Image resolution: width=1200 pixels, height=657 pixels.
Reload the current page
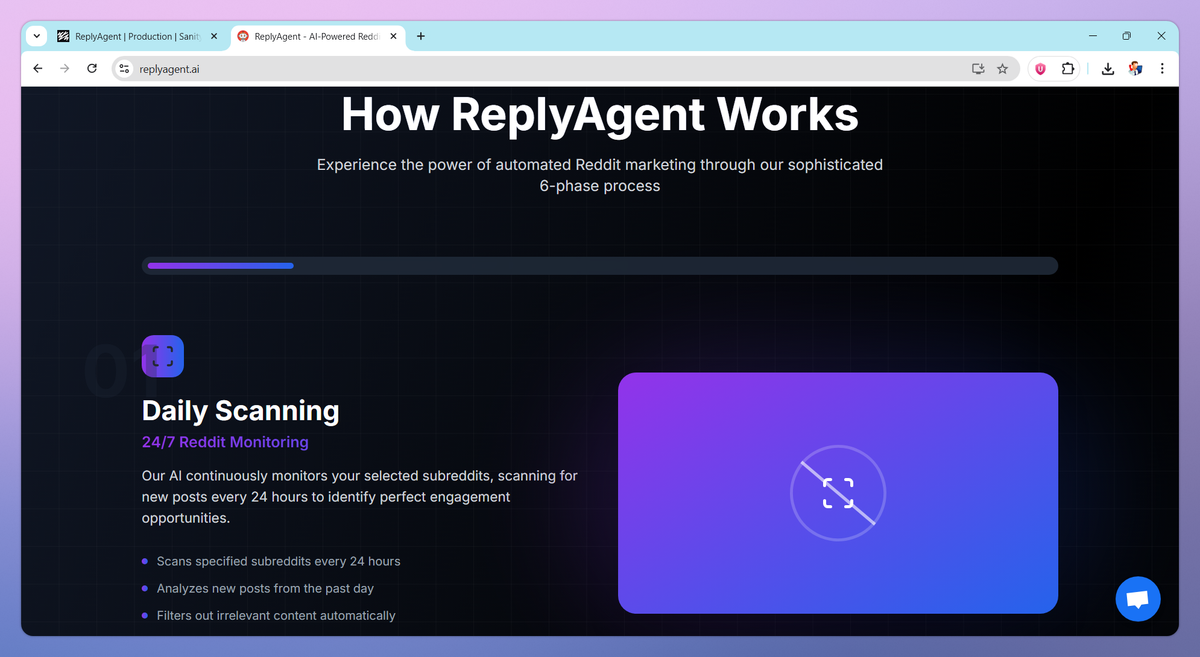(92, 69)
